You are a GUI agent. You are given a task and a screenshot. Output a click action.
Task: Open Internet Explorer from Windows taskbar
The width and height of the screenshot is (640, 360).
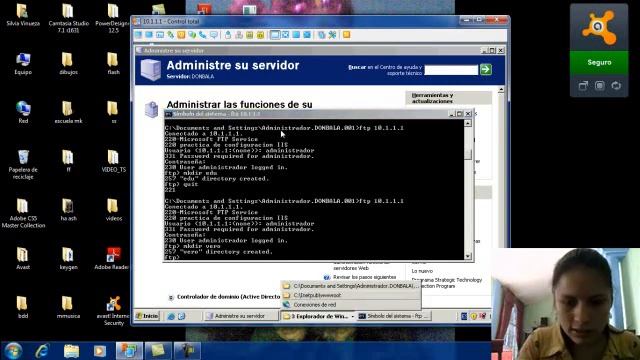[42, 351]
